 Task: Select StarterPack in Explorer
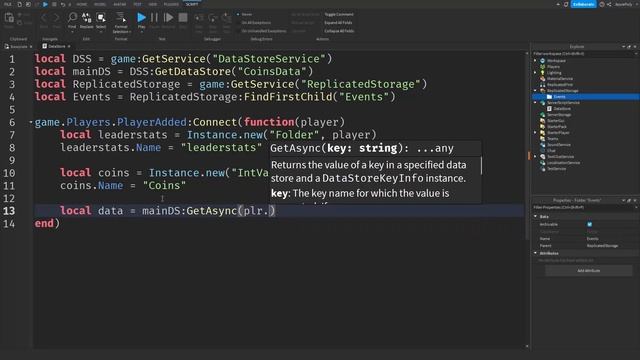556,127
